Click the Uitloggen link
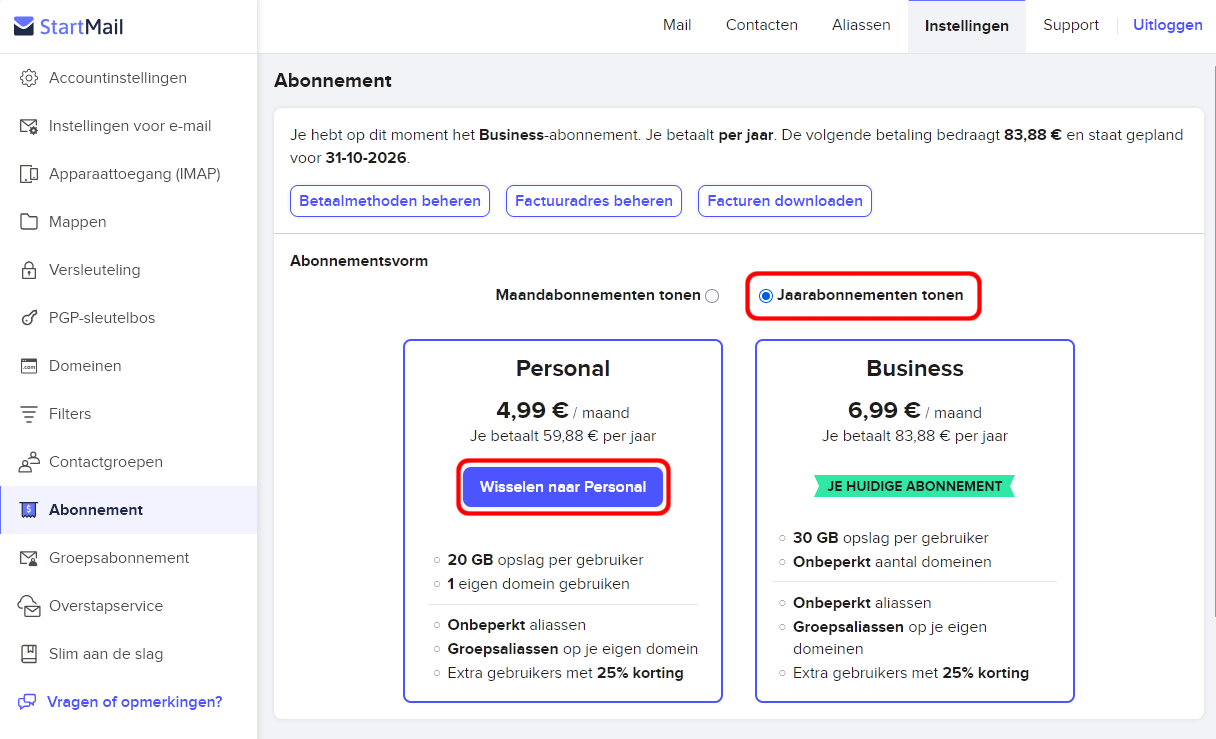The width and height of the screenshot is (1216, 739). 1168,26
